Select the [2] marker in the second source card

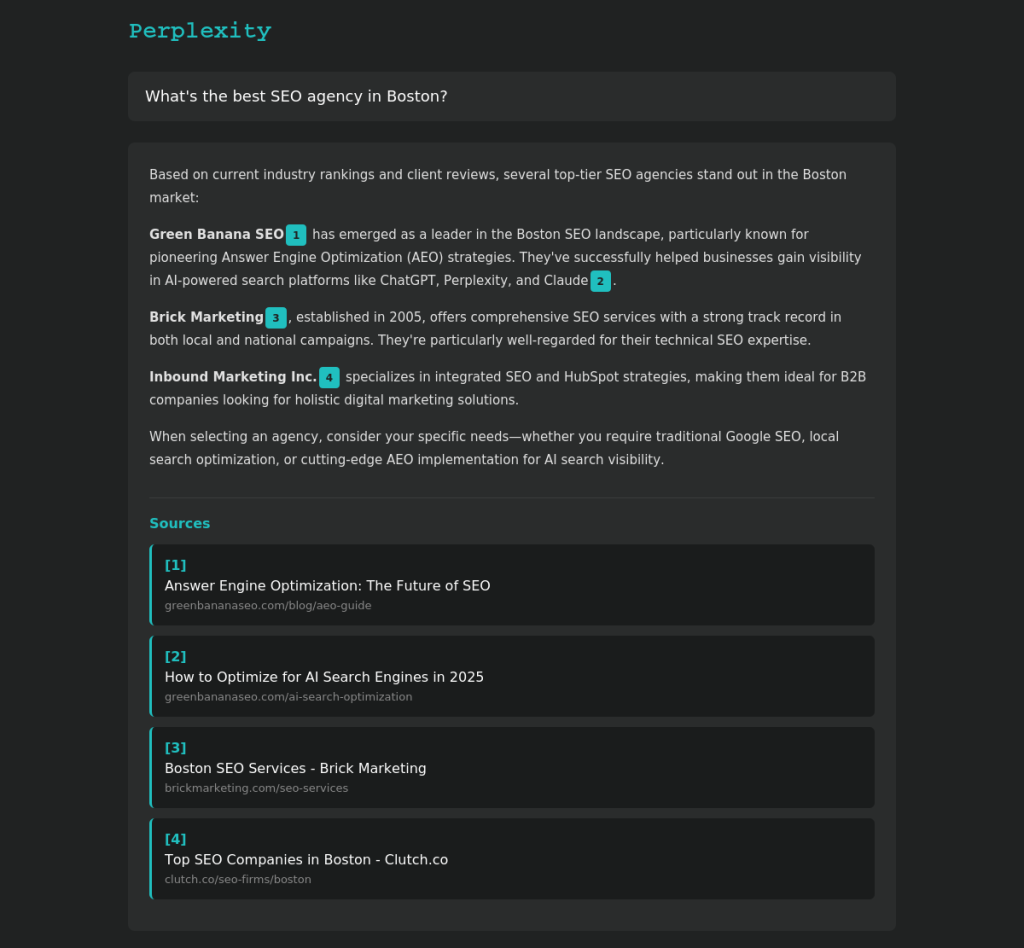click(x=175, y=656)
